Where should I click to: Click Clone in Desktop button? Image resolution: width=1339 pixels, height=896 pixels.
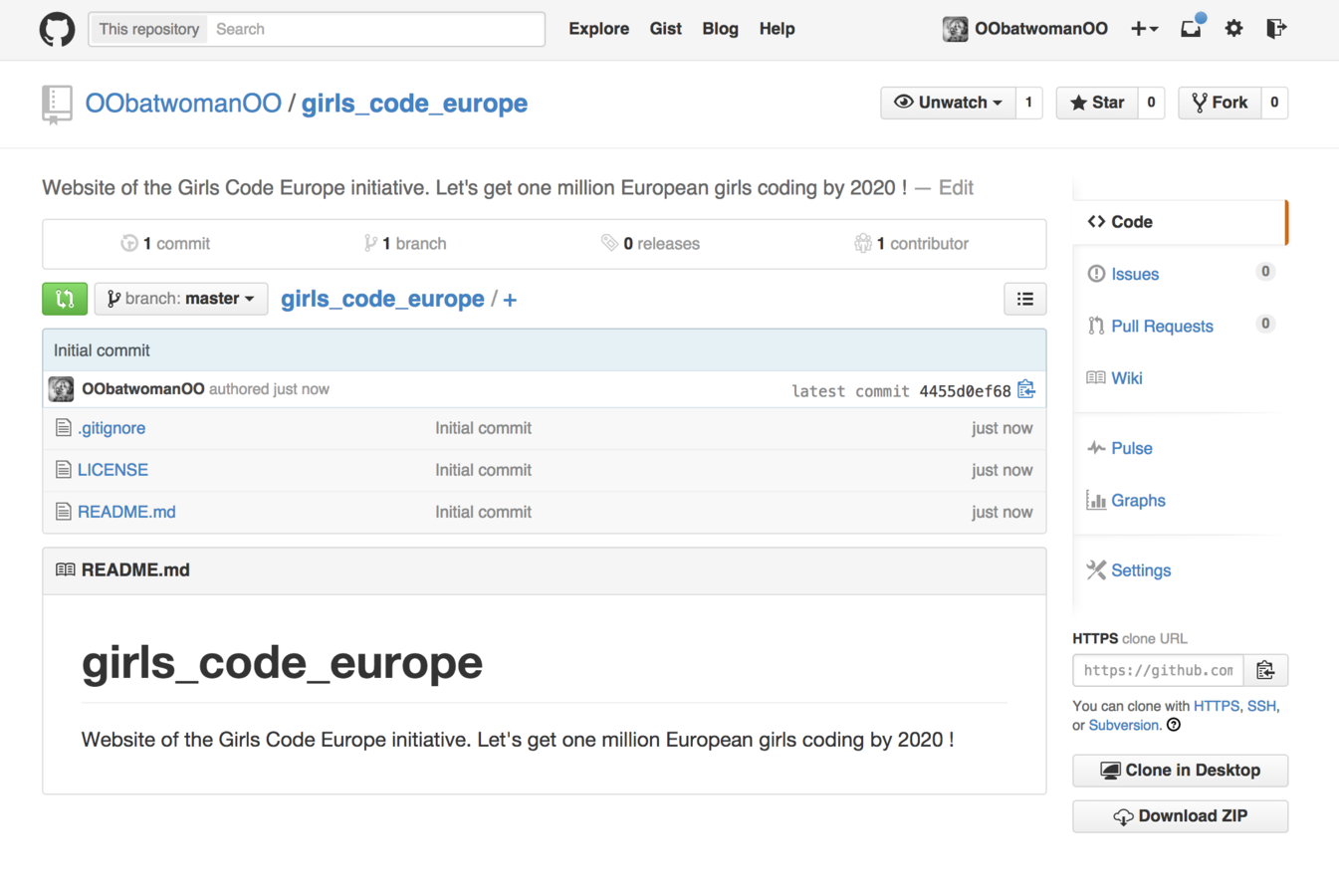point(1180,771)
